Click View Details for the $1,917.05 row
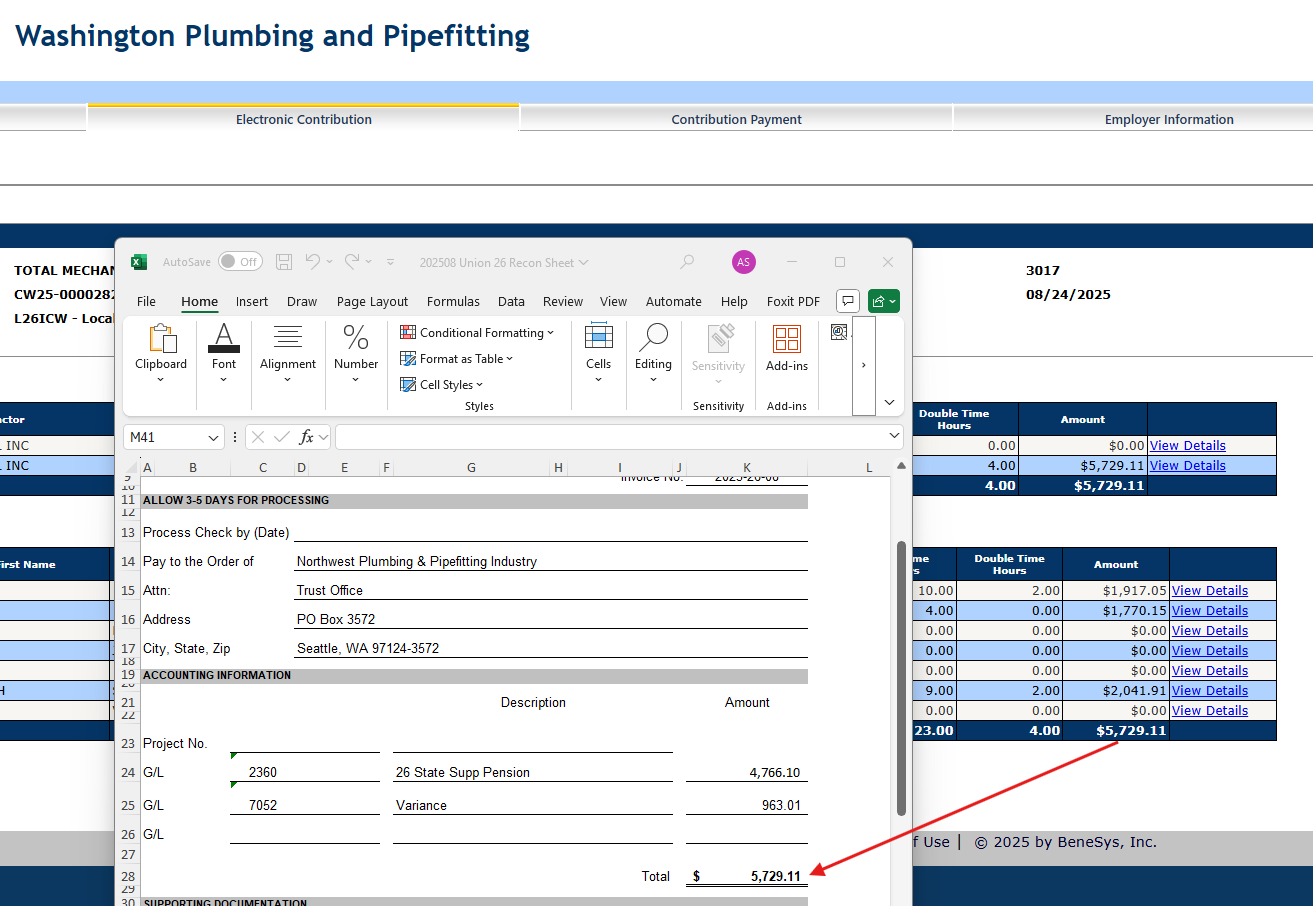This screenshot has height=906, width=1313. tap(1210, 591)
